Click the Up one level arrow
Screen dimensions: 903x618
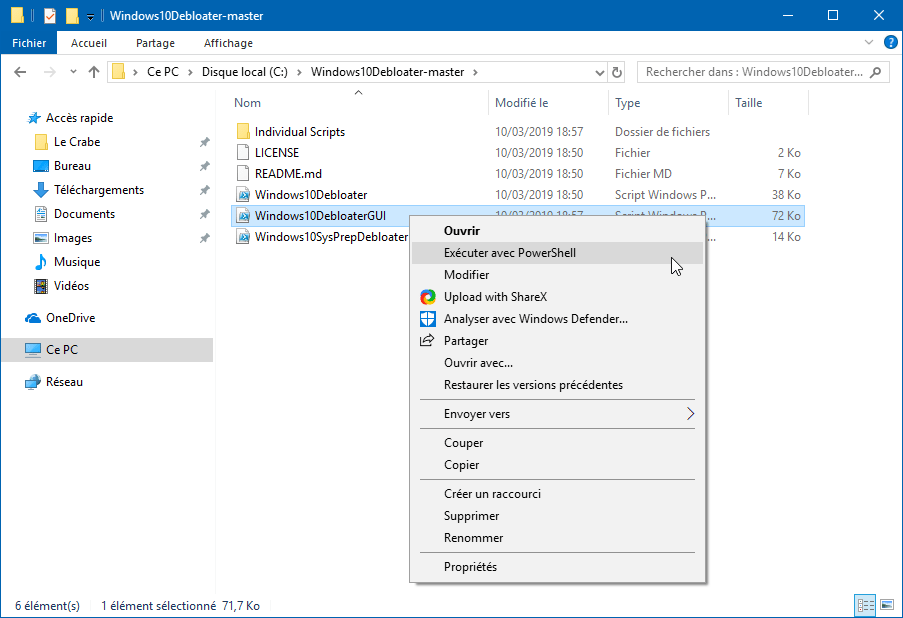click(x=94, y=72)
